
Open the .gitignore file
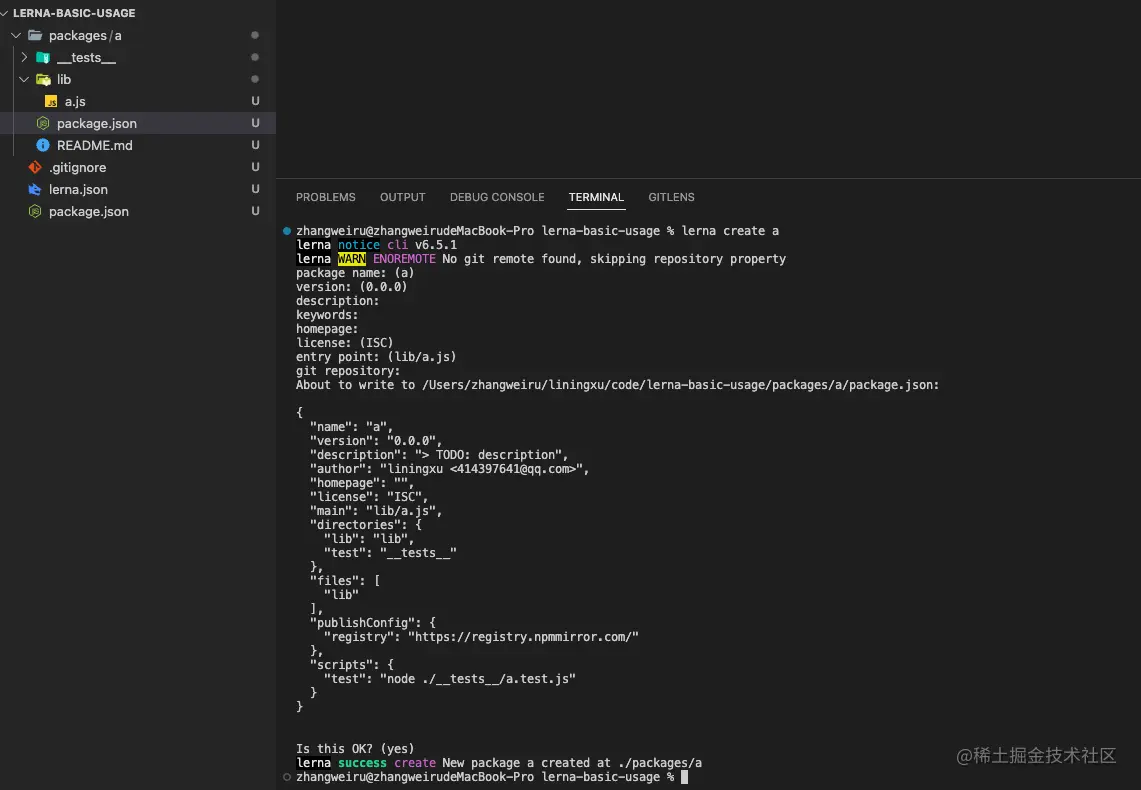click(77, 167)
